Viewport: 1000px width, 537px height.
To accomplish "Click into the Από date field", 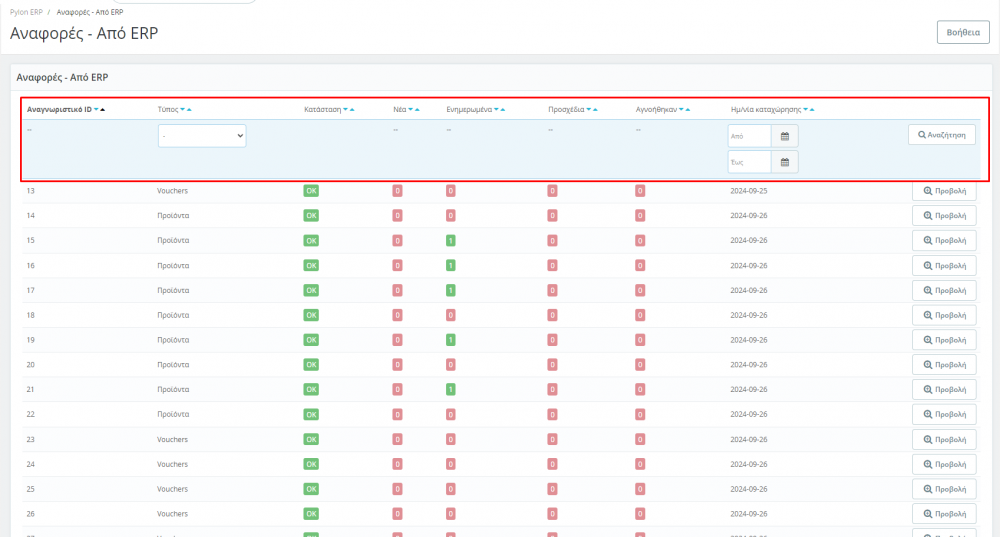I will point(749,136).
